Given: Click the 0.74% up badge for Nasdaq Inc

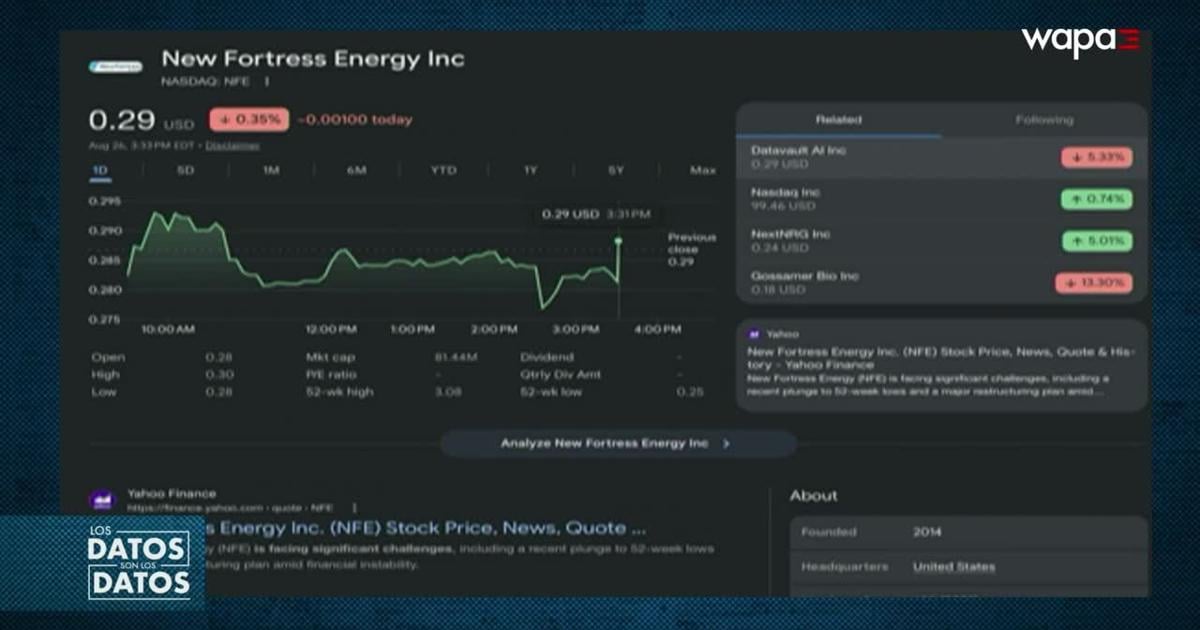Looking at the screenshot, I should click(x=1096, y=199).
